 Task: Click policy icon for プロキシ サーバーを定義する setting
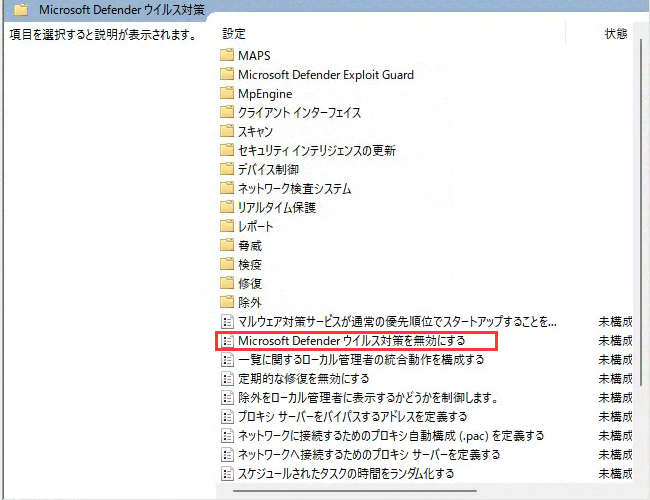click(227, 454)
